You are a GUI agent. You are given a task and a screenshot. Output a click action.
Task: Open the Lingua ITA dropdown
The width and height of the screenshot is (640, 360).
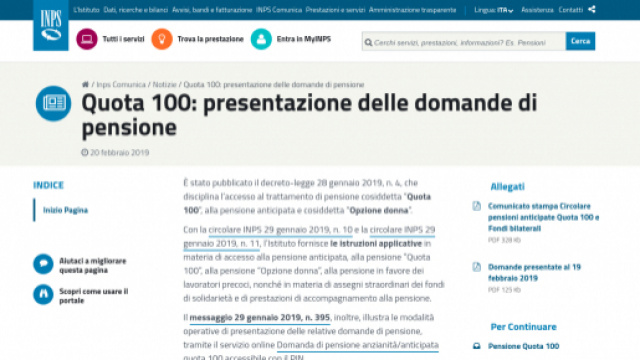click(494, 10)
